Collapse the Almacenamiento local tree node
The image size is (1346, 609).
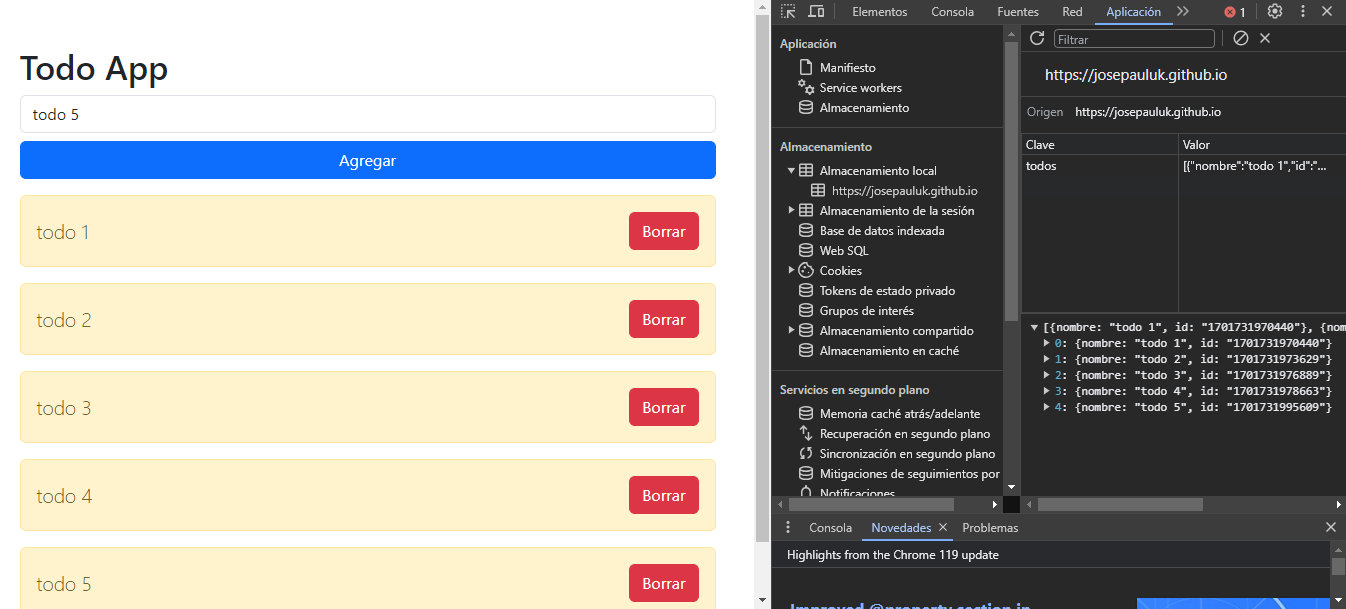click(791, 171)
